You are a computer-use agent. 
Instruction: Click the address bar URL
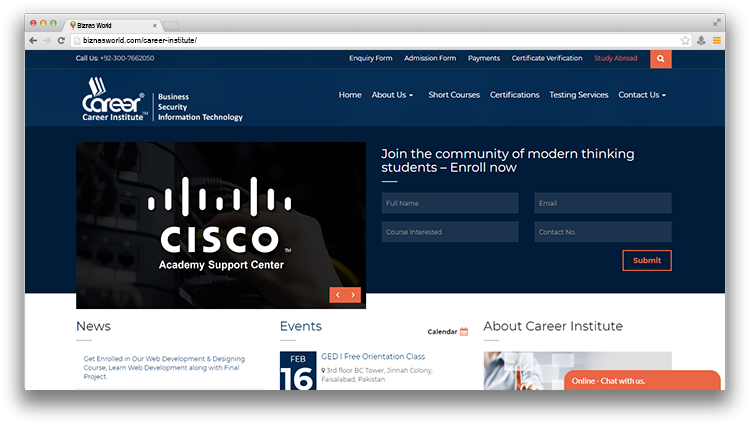(x=140, y=41)
